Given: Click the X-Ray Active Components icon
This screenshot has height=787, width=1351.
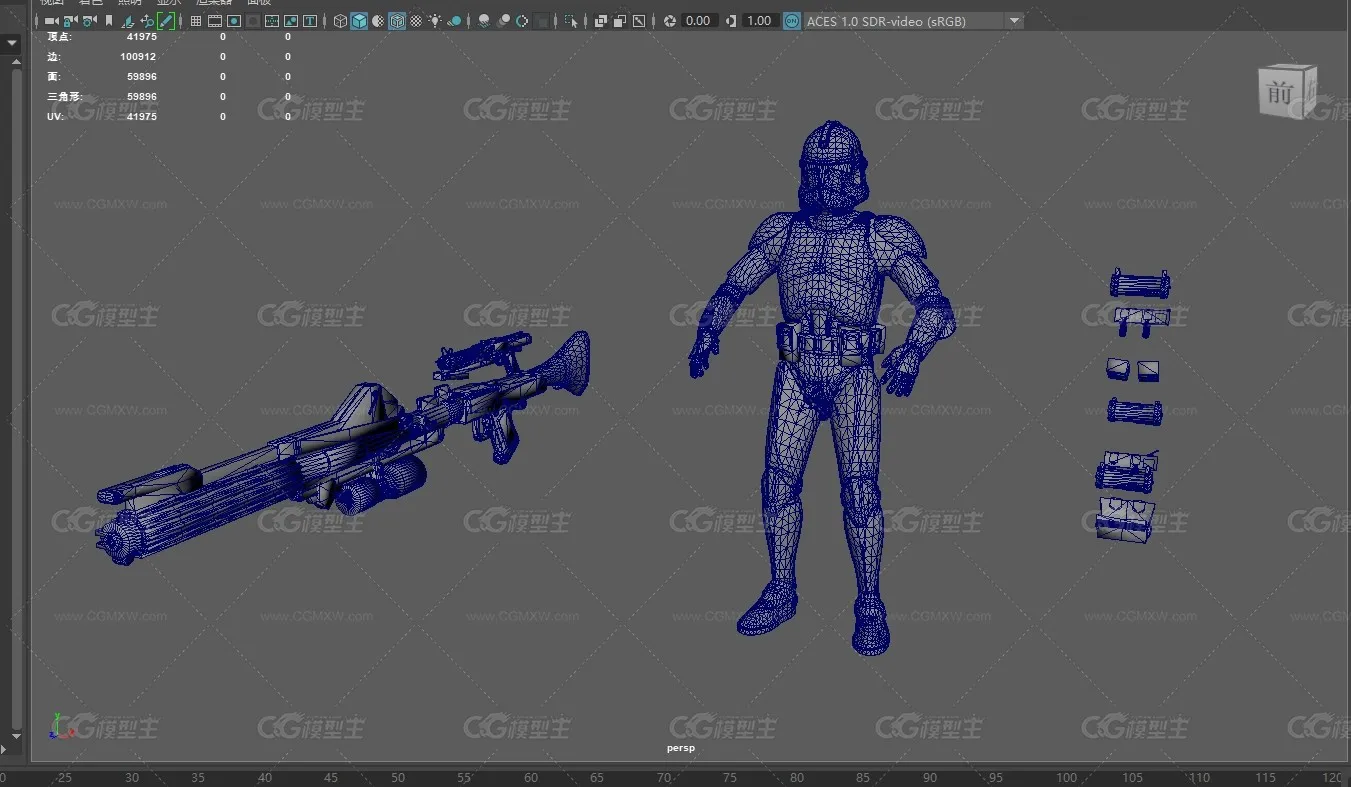Looking at the screenshot, I should [620, 20].
